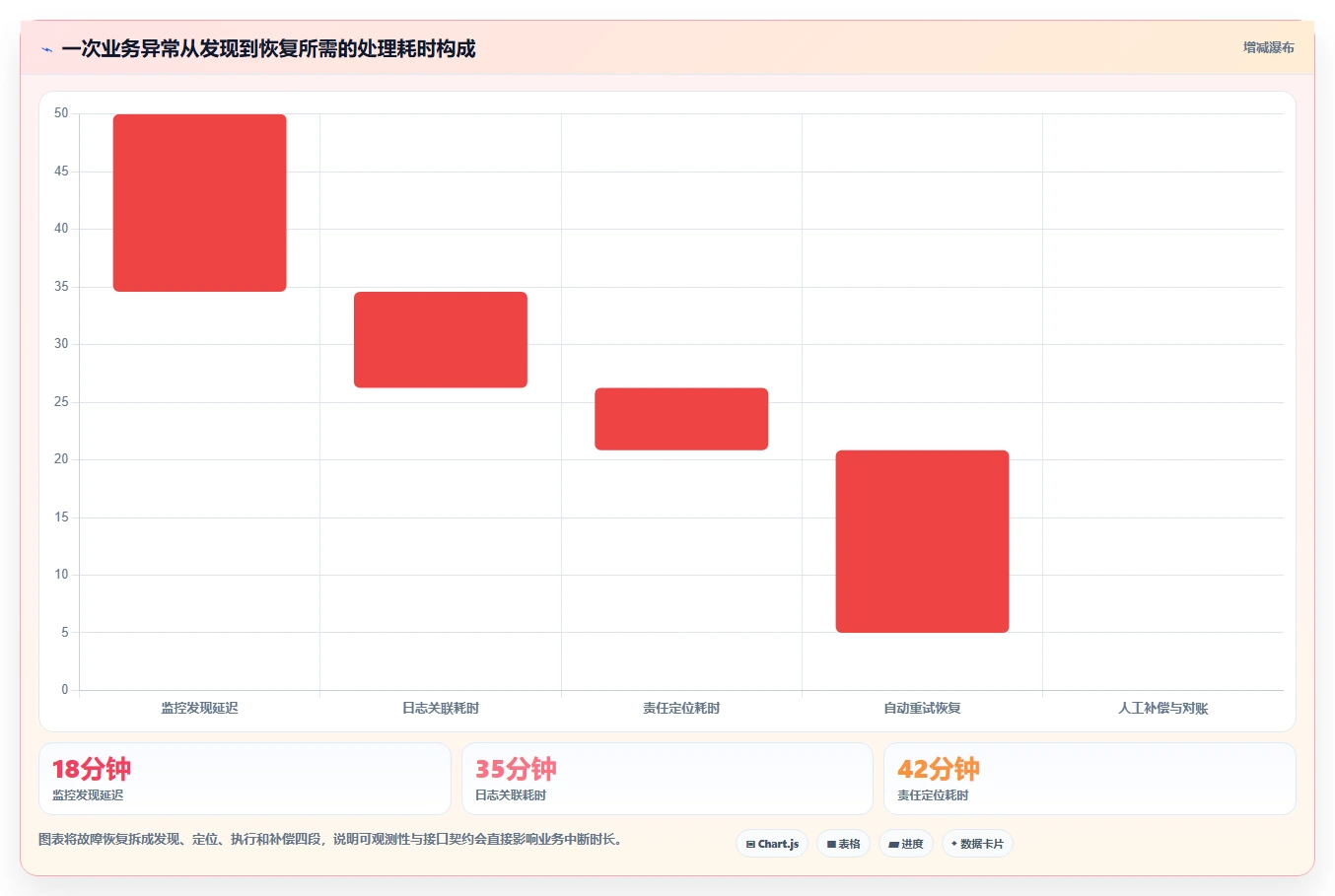Click the 日志关联耗时 waterfall bar

click(x=441, y=340)
